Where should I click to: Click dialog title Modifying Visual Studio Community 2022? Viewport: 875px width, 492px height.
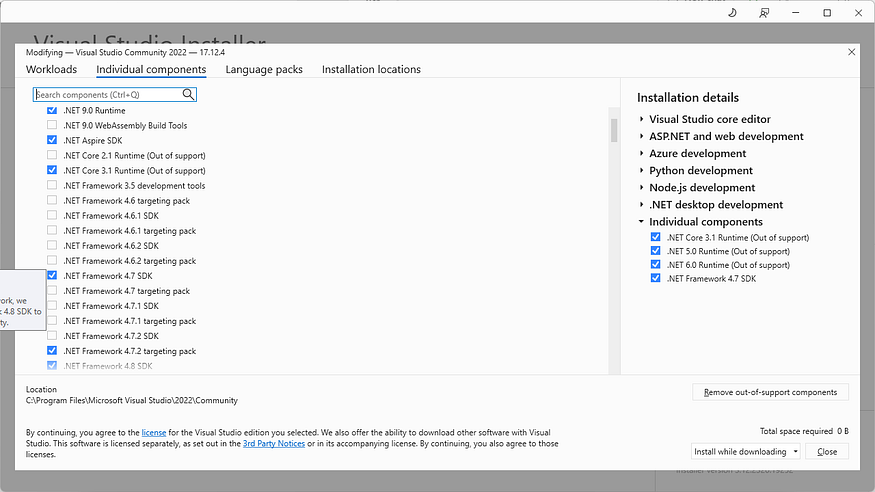[126, 52]
